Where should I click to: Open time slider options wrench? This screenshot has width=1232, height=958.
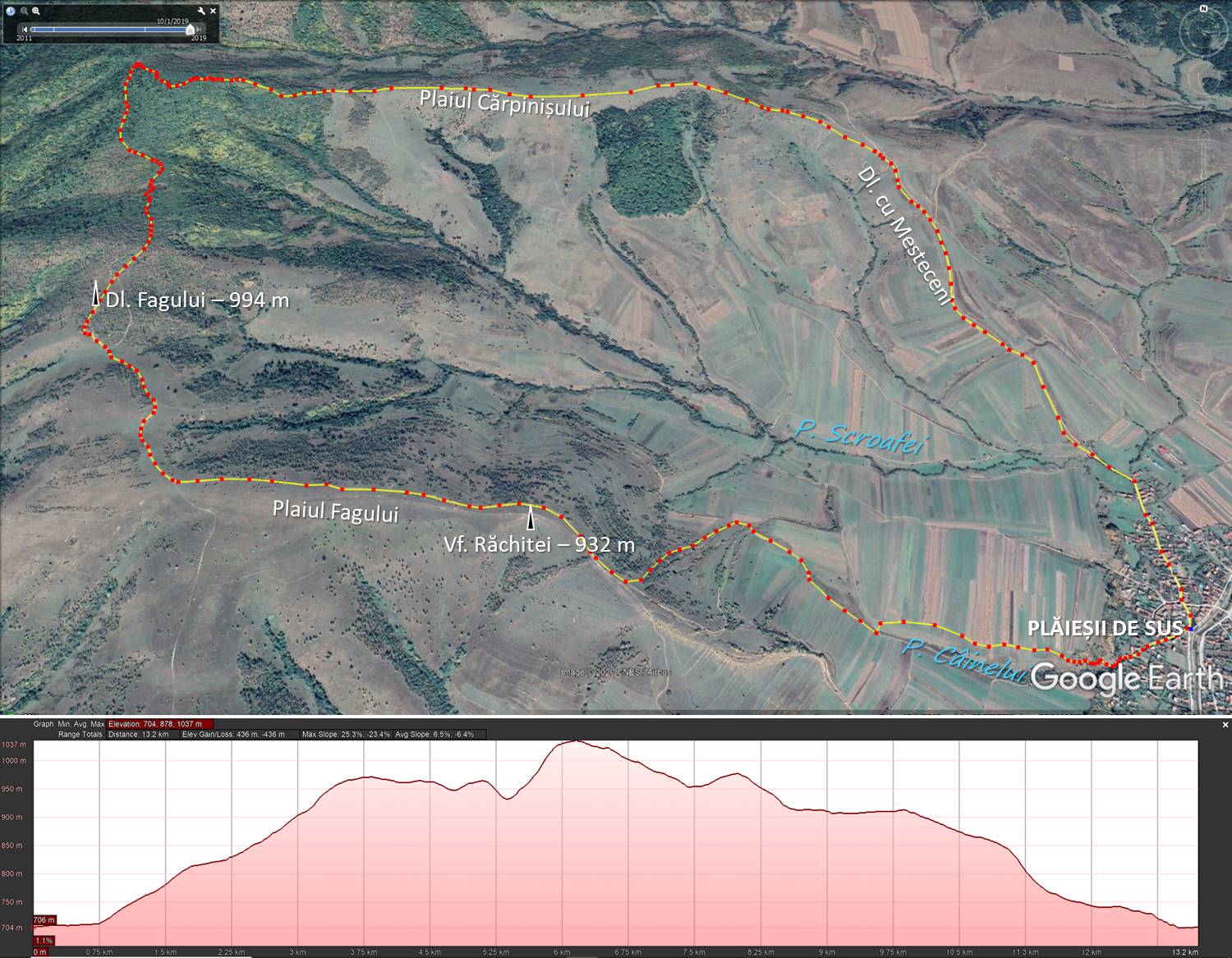point(202,11)
